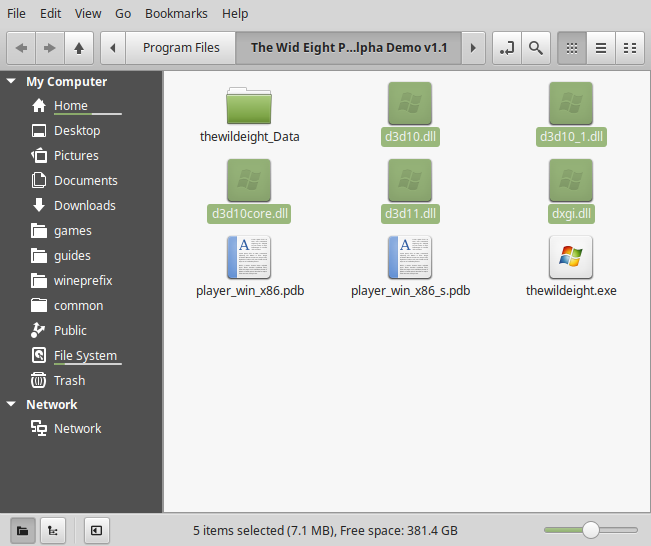
Task: Show tree view in the sidebar
Action: (53, 530)
